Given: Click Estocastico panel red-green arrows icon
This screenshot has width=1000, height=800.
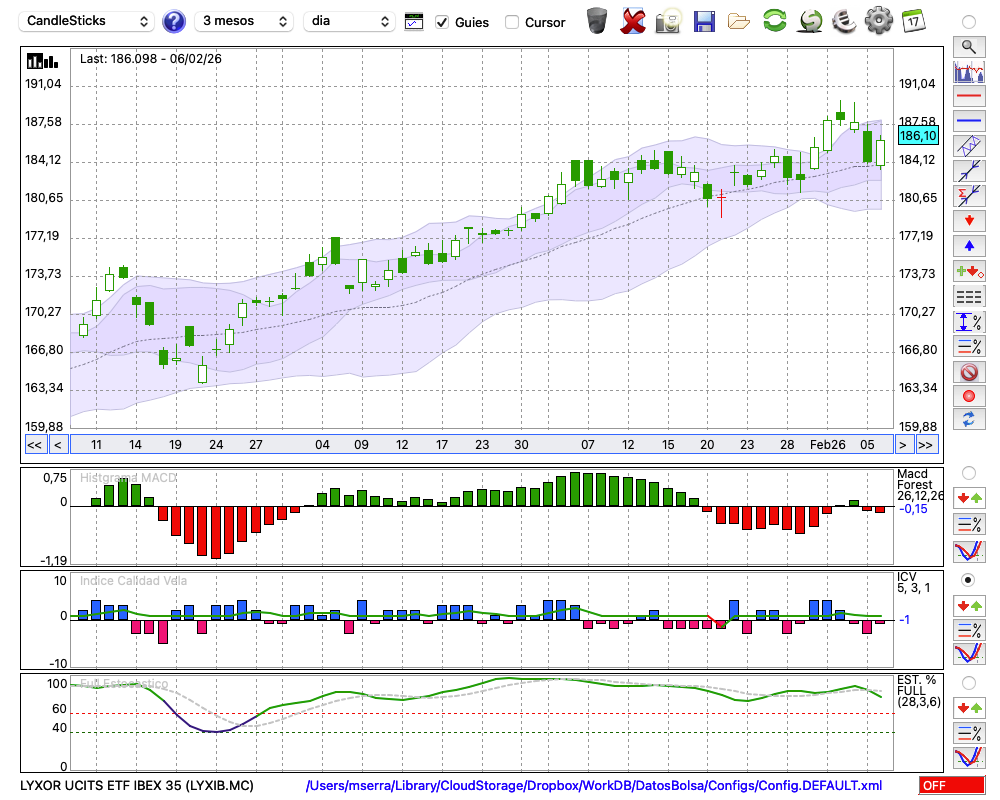Looking at the screenshot, I should pyautogui.click(x=969, y=707).
